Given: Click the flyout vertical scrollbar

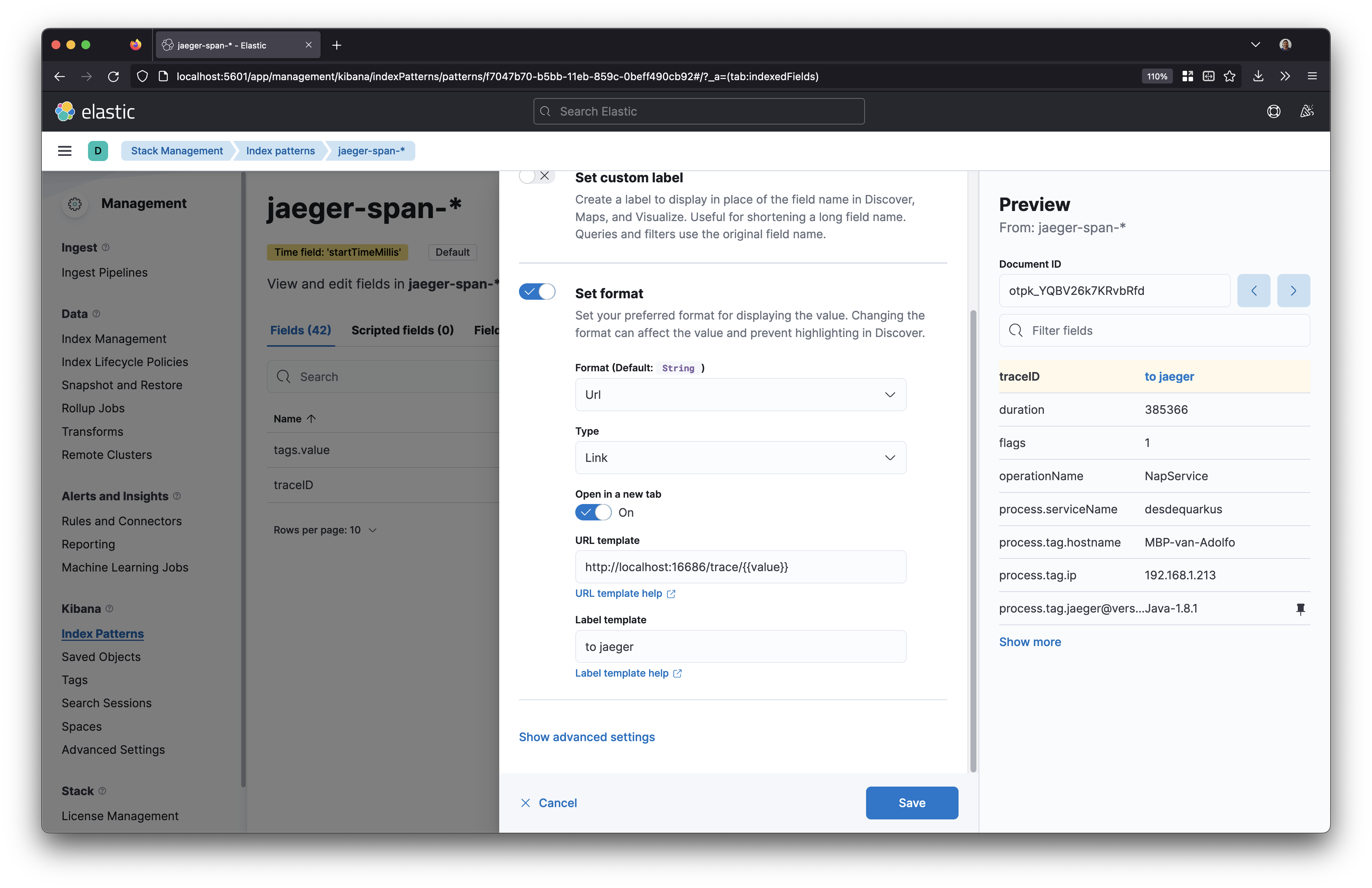Looking at the screenshot, I should click(x=973, y=542).
